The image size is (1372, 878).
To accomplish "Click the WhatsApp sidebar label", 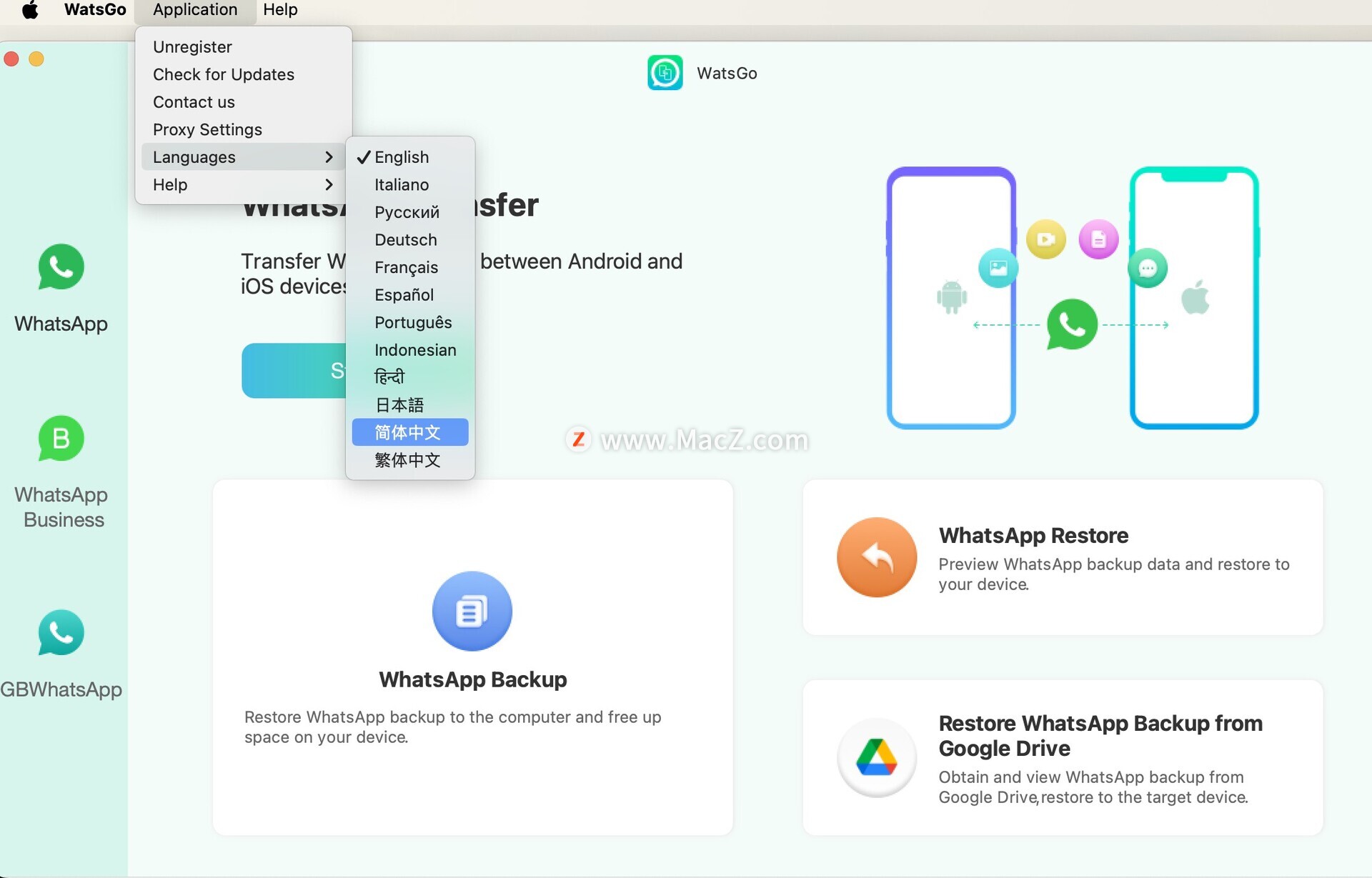I will point(61,324).
